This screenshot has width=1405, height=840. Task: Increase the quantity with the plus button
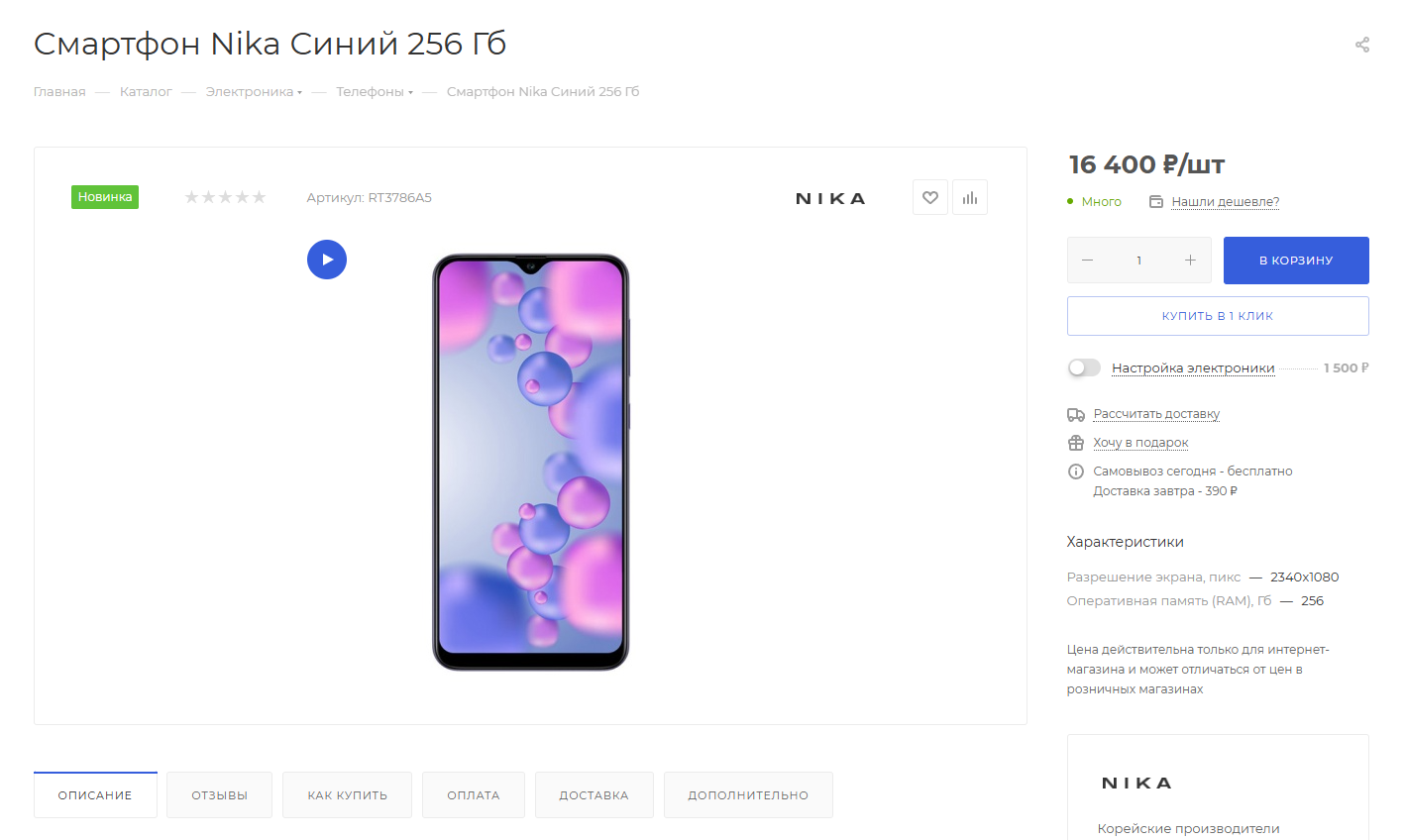1190,260
